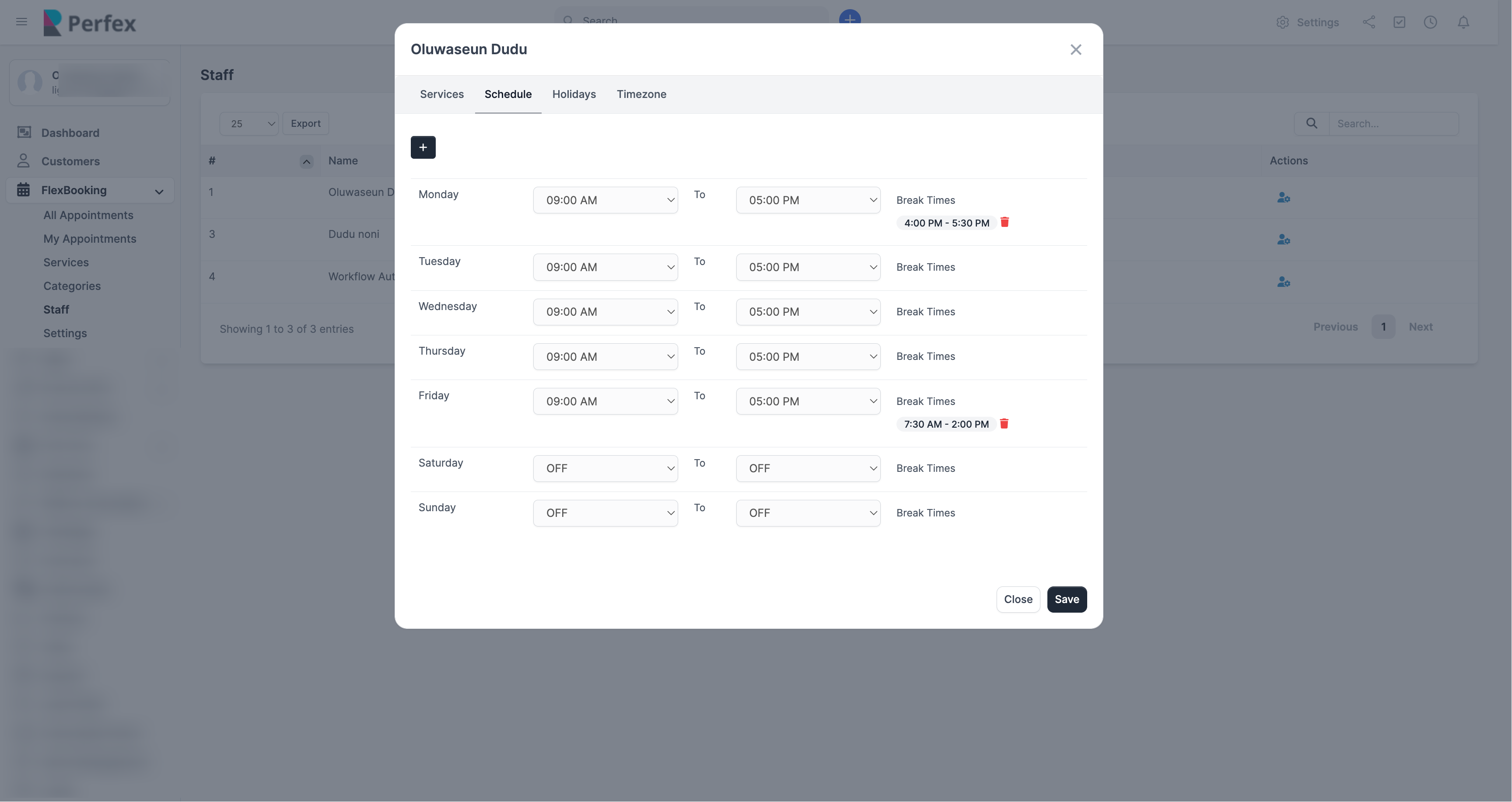Open Sunday end time OFF dropdown
The width and height of the screenshot is (1512, 802).
pyautogui.click(x=808, y=513)
